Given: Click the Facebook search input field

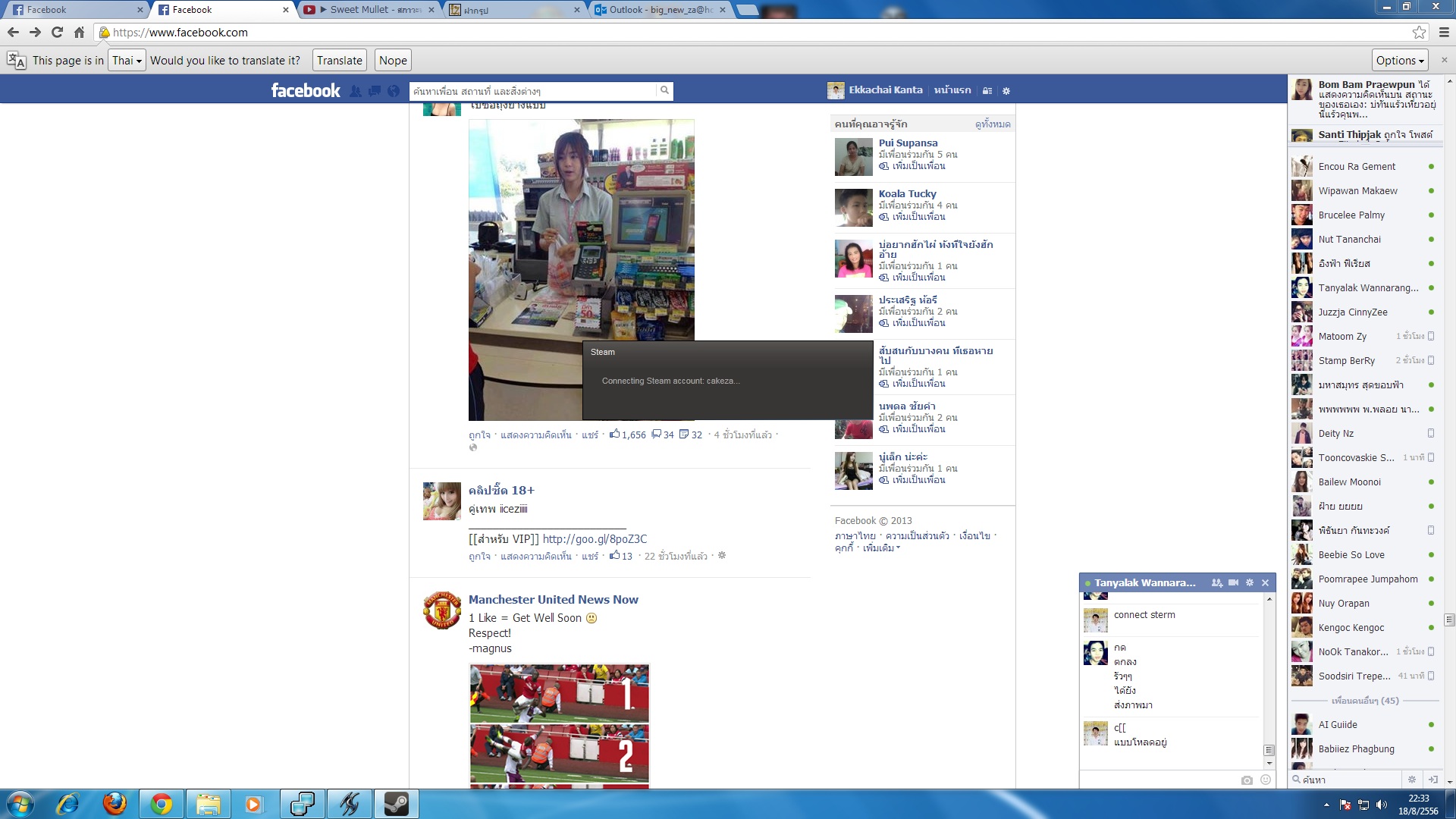Looking at the screenshot, I should 531,91.
